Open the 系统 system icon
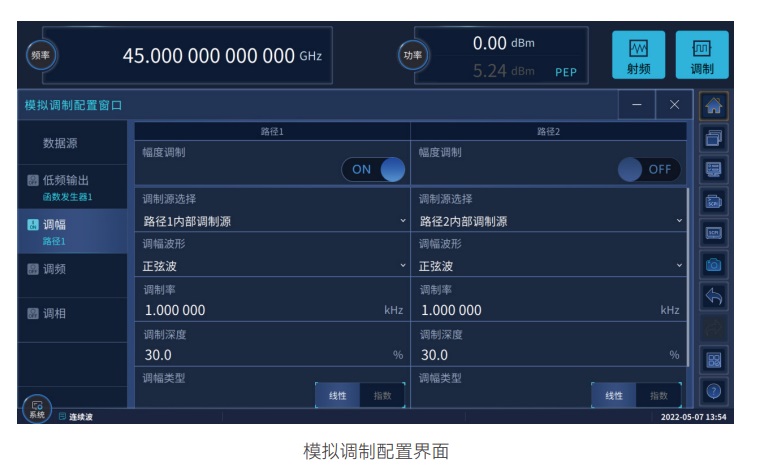This screenshot has width=769, height=467. [x=36, y=408]
